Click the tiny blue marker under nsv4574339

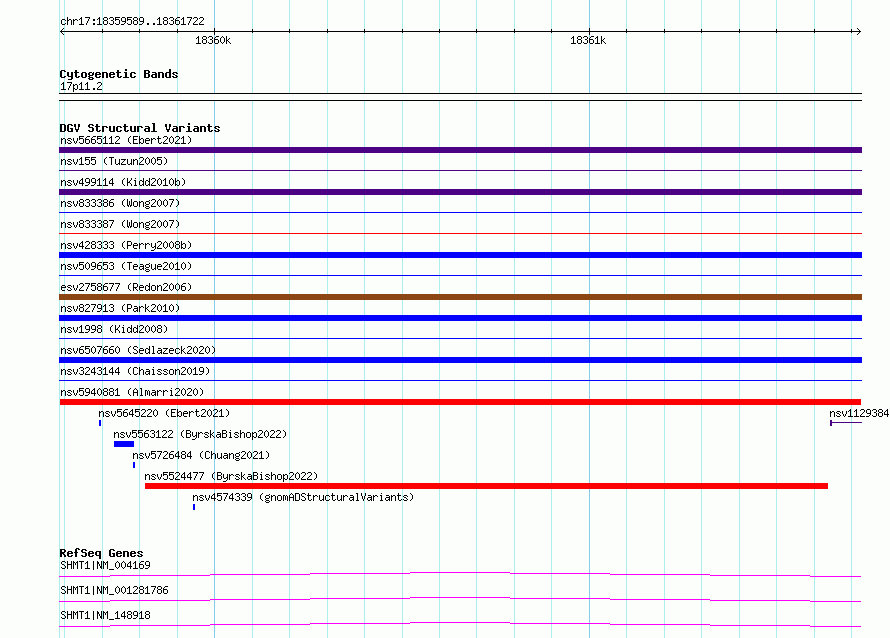tap(194, 507)
